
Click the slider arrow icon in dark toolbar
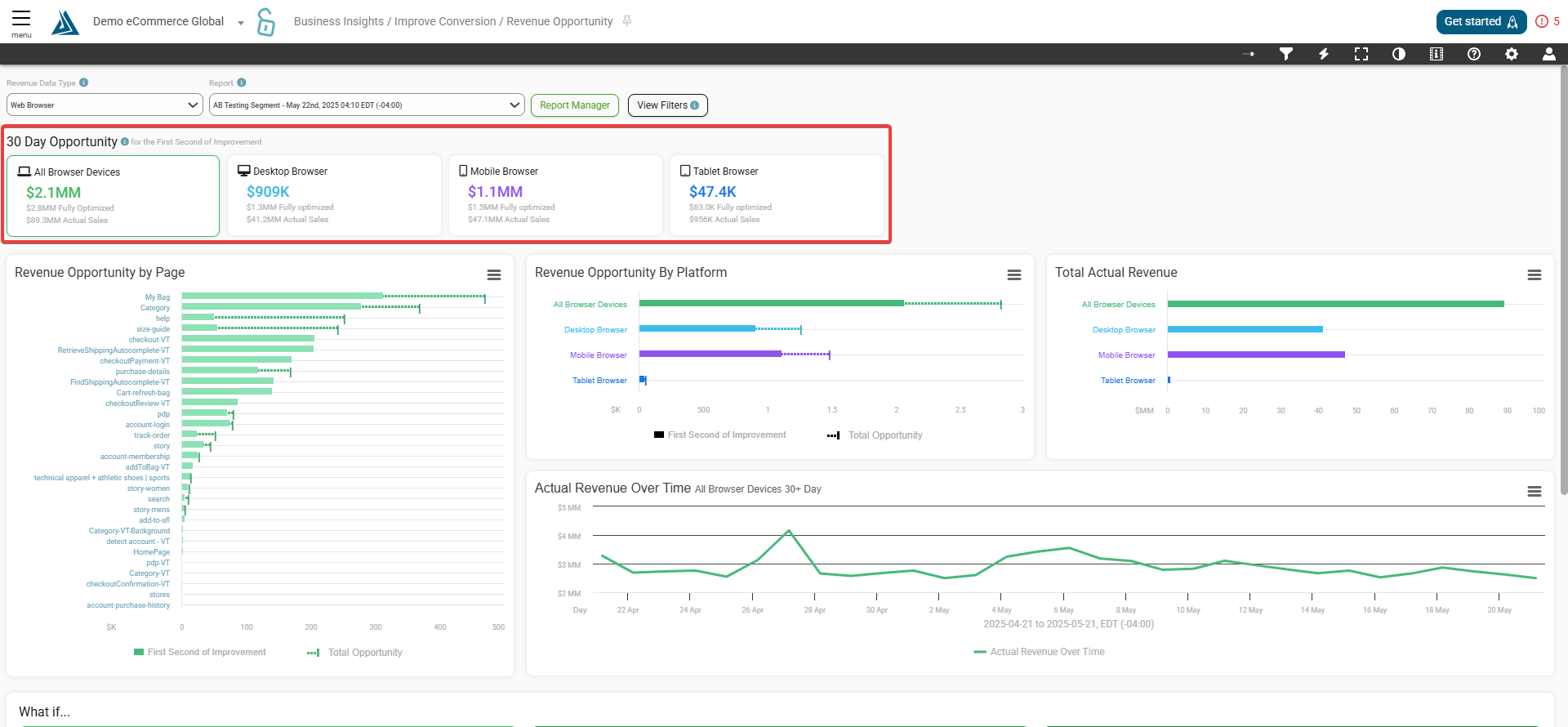(x=1249, y=54)
